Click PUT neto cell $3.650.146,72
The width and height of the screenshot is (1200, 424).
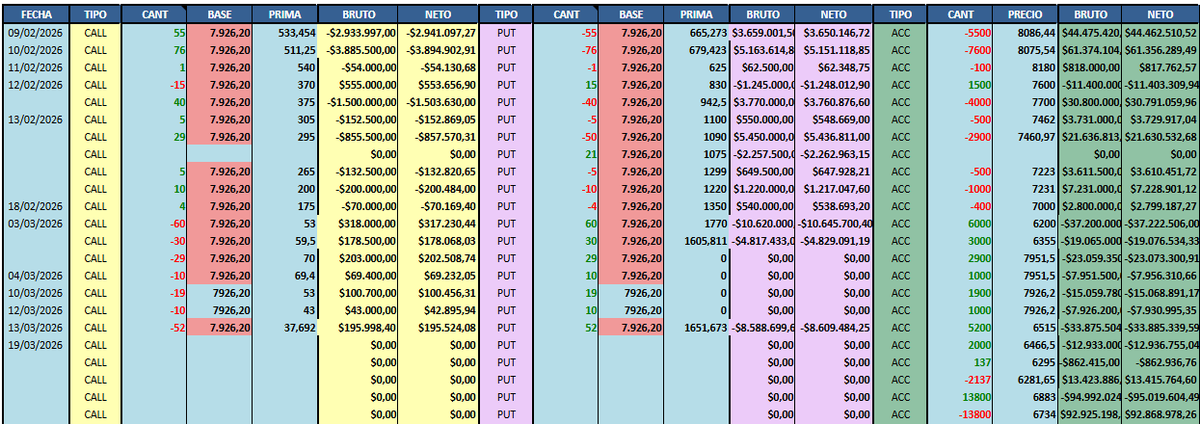(833, 33)
